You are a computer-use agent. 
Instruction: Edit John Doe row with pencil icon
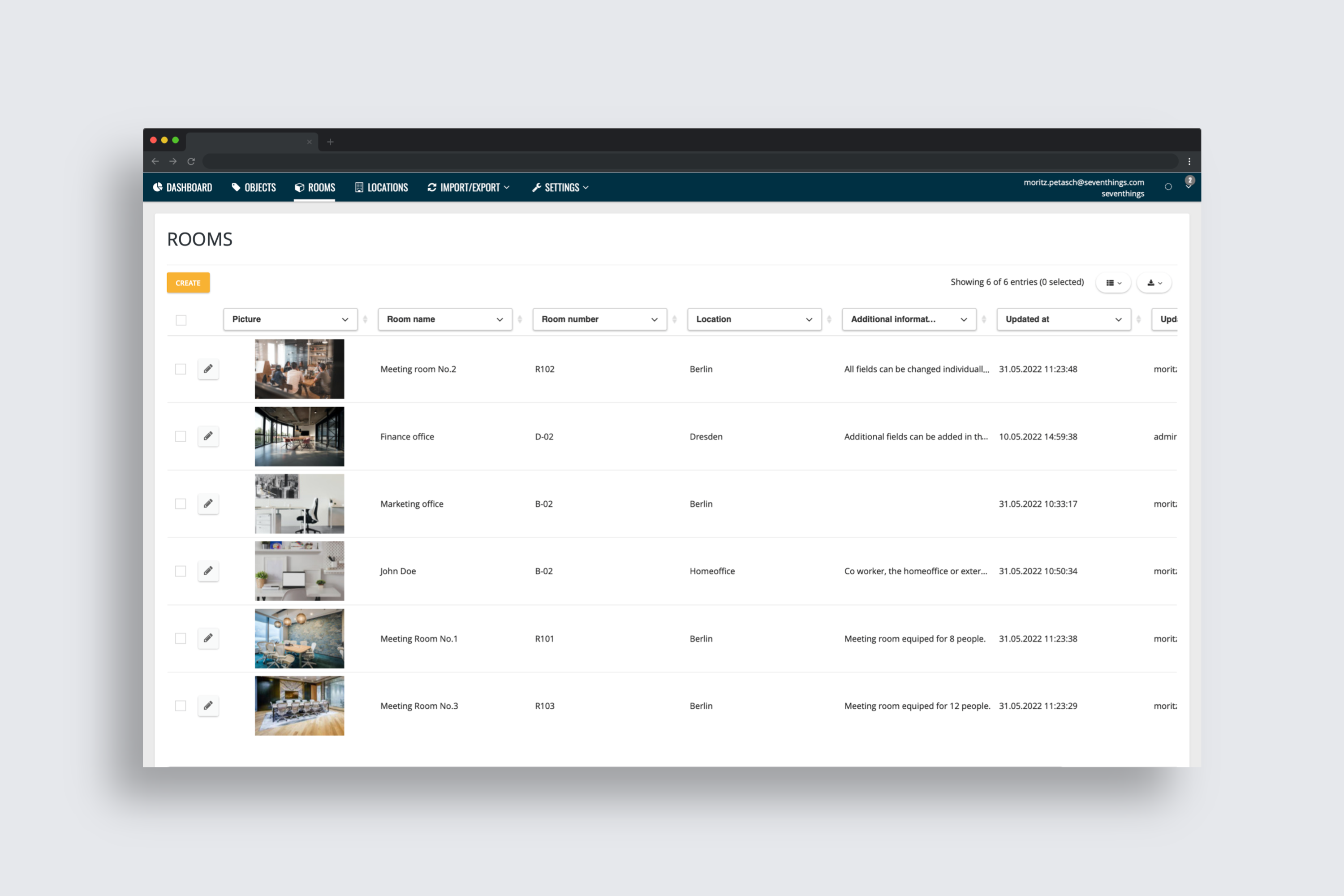208,571
